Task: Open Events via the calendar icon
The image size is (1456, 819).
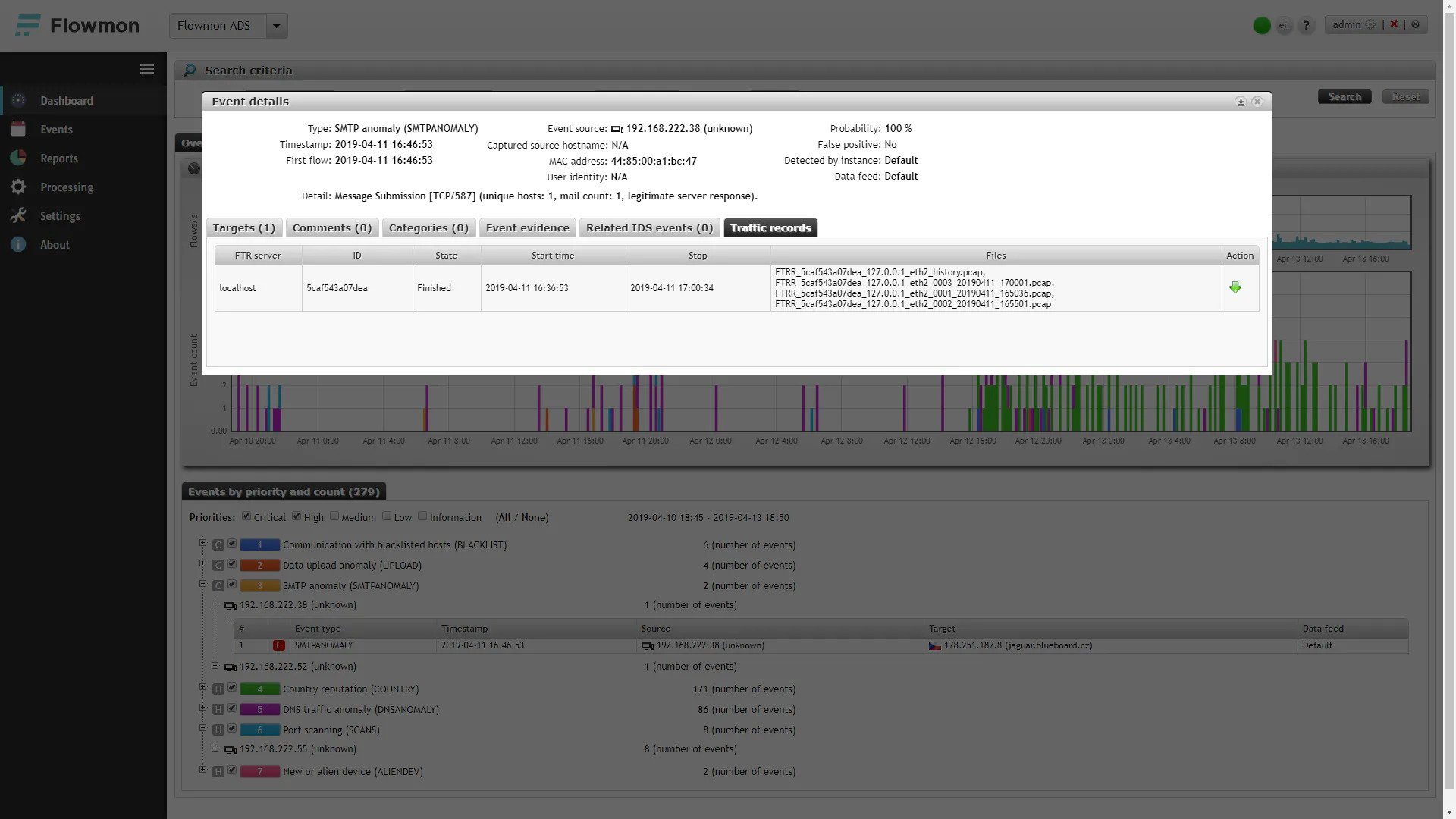Action: [19, 129]
